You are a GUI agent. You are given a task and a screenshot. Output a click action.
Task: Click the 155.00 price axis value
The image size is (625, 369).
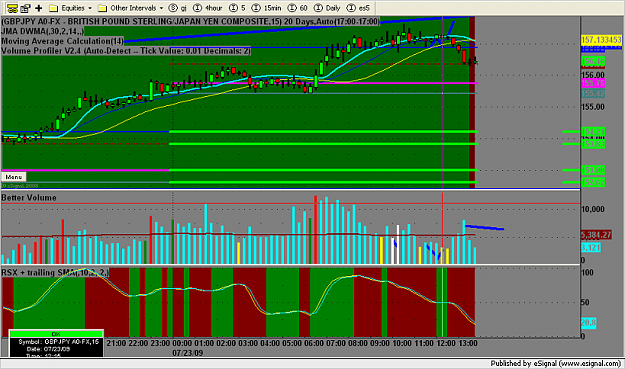[x=593, y=107]
